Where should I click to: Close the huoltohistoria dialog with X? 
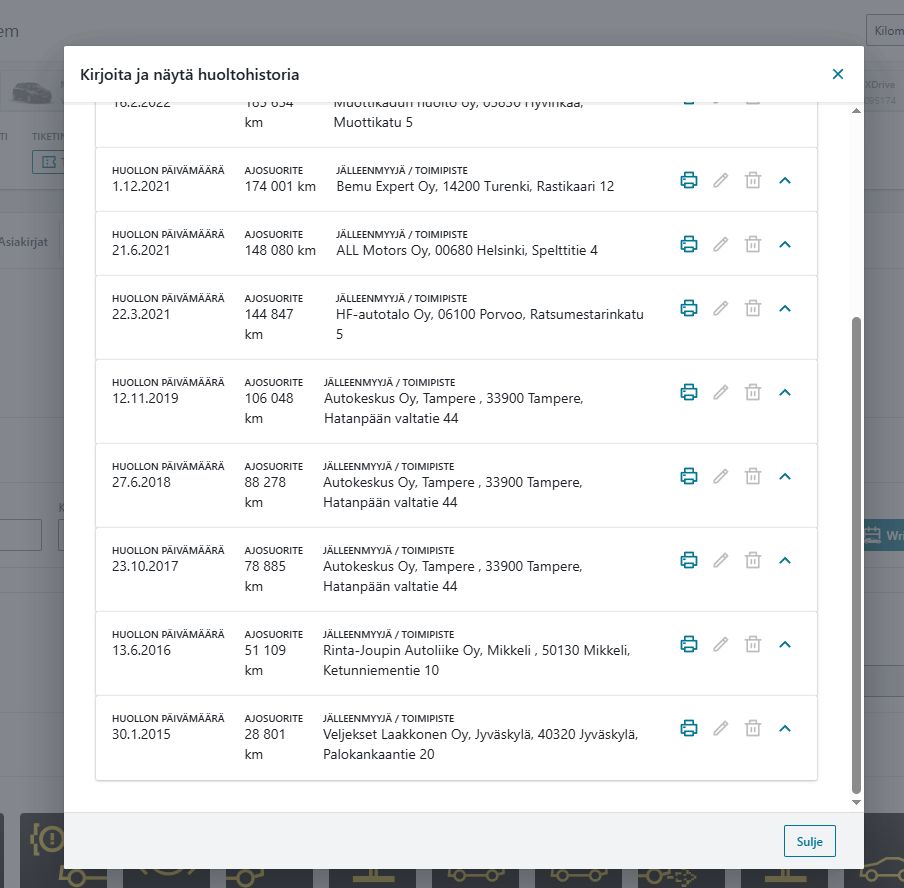(838, 74)
